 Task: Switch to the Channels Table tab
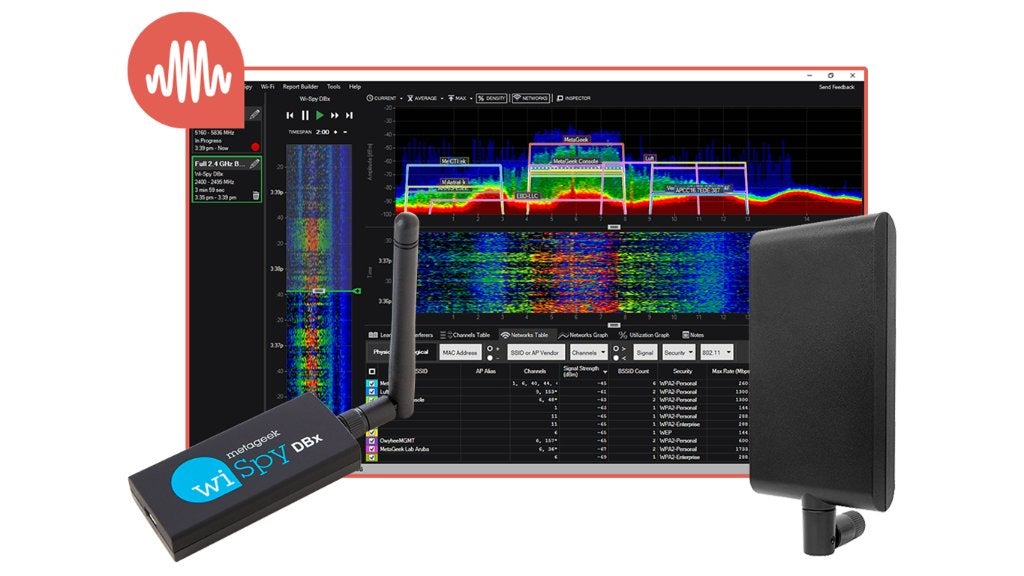point(466,335)
